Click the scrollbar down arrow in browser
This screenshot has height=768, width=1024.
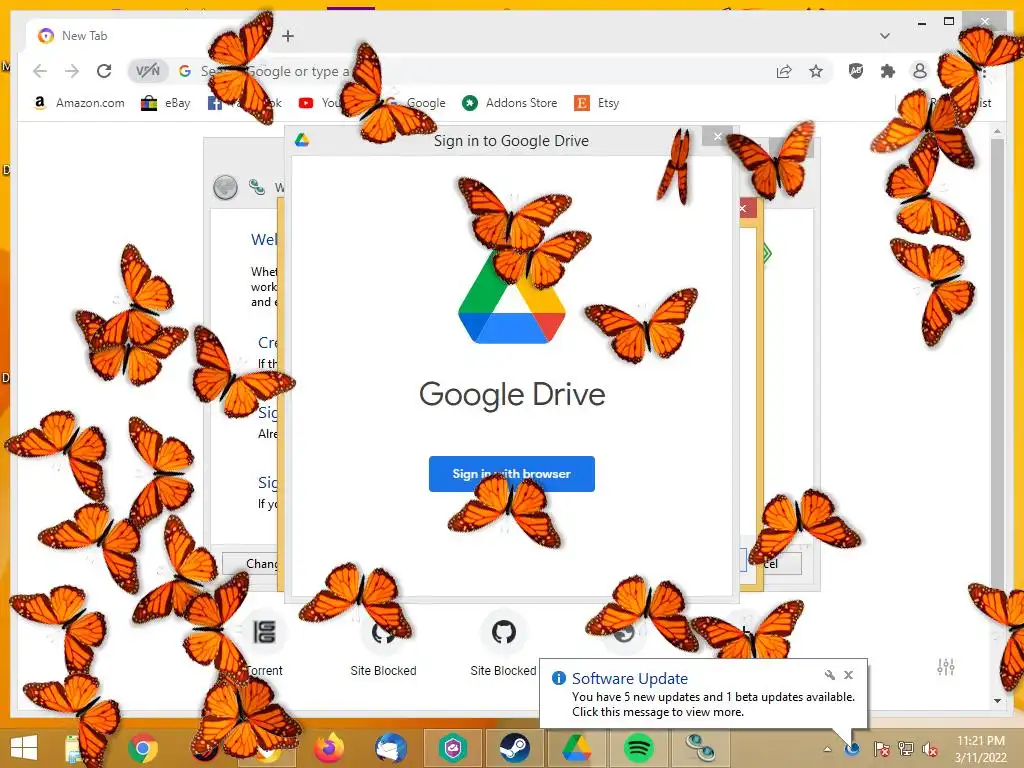[x=997, y=701]
